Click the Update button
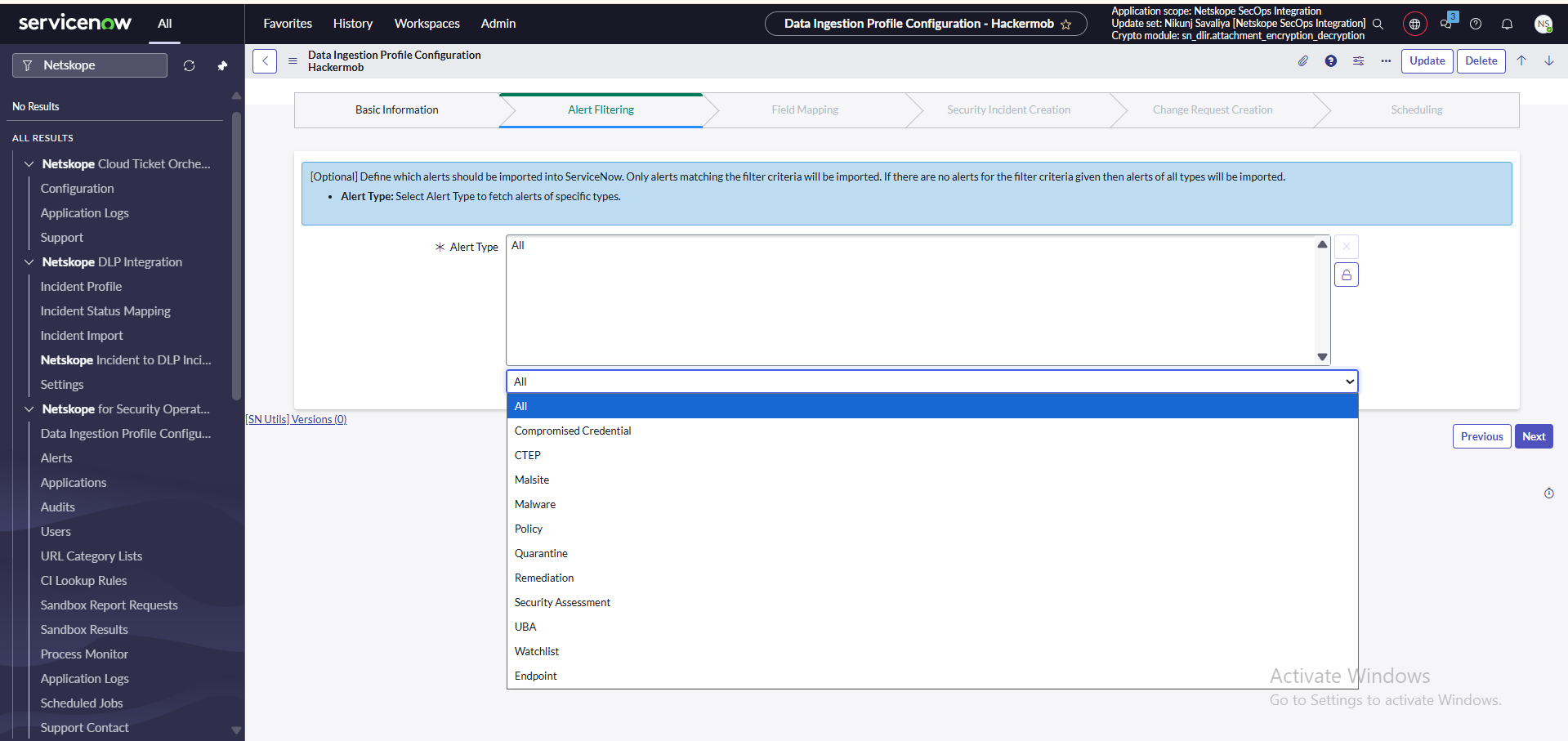The width and height of the screenshot is (1568, 741). point(1427,61)
